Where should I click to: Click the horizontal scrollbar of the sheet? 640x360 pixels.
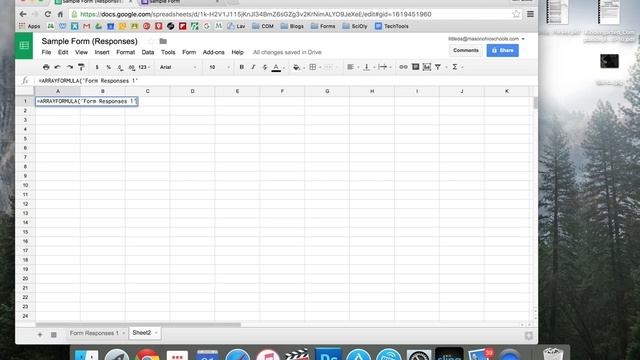(138, 325)
